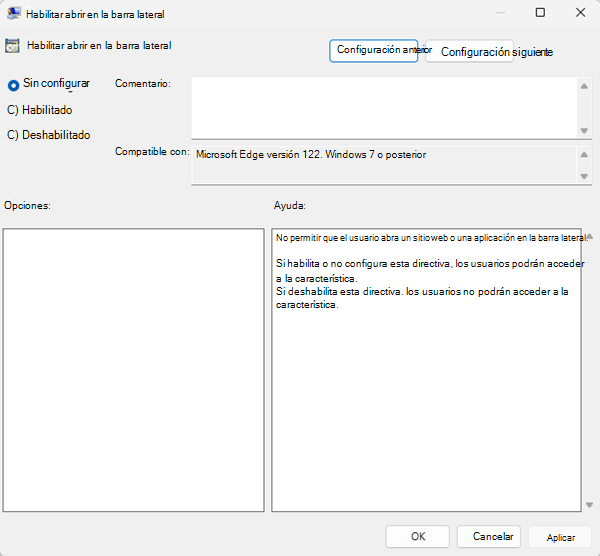The width and height of the screenshot is (600, 556).
Task: Click the empty Opciones panel box
Action: pyautogui.click(x=134, y=370)
